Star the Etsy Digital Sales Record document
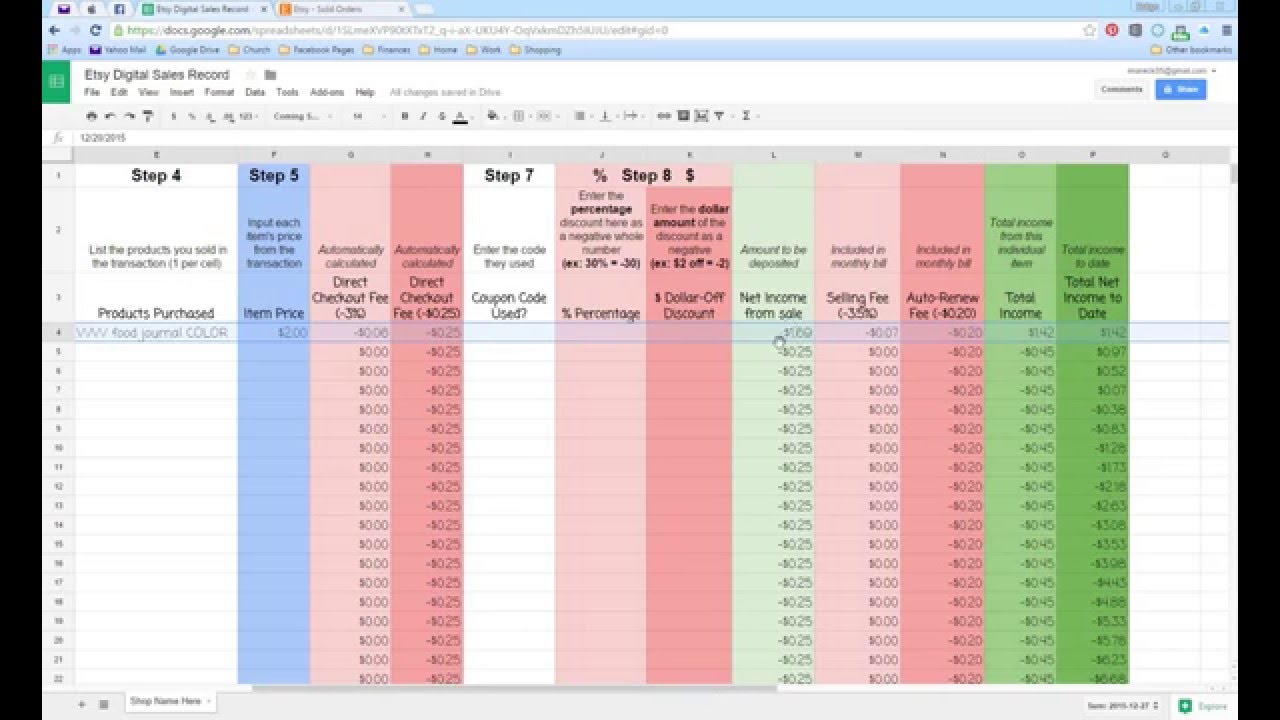The width and height of the screenshot is (1280, 720). point(250,75)
